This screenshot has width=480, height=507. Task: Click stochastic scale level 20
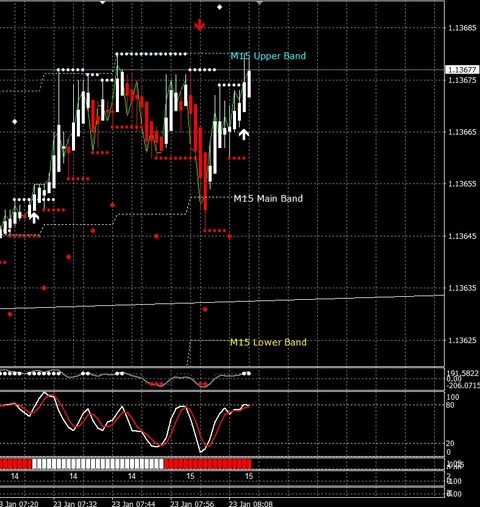click(x=450, y=443)
